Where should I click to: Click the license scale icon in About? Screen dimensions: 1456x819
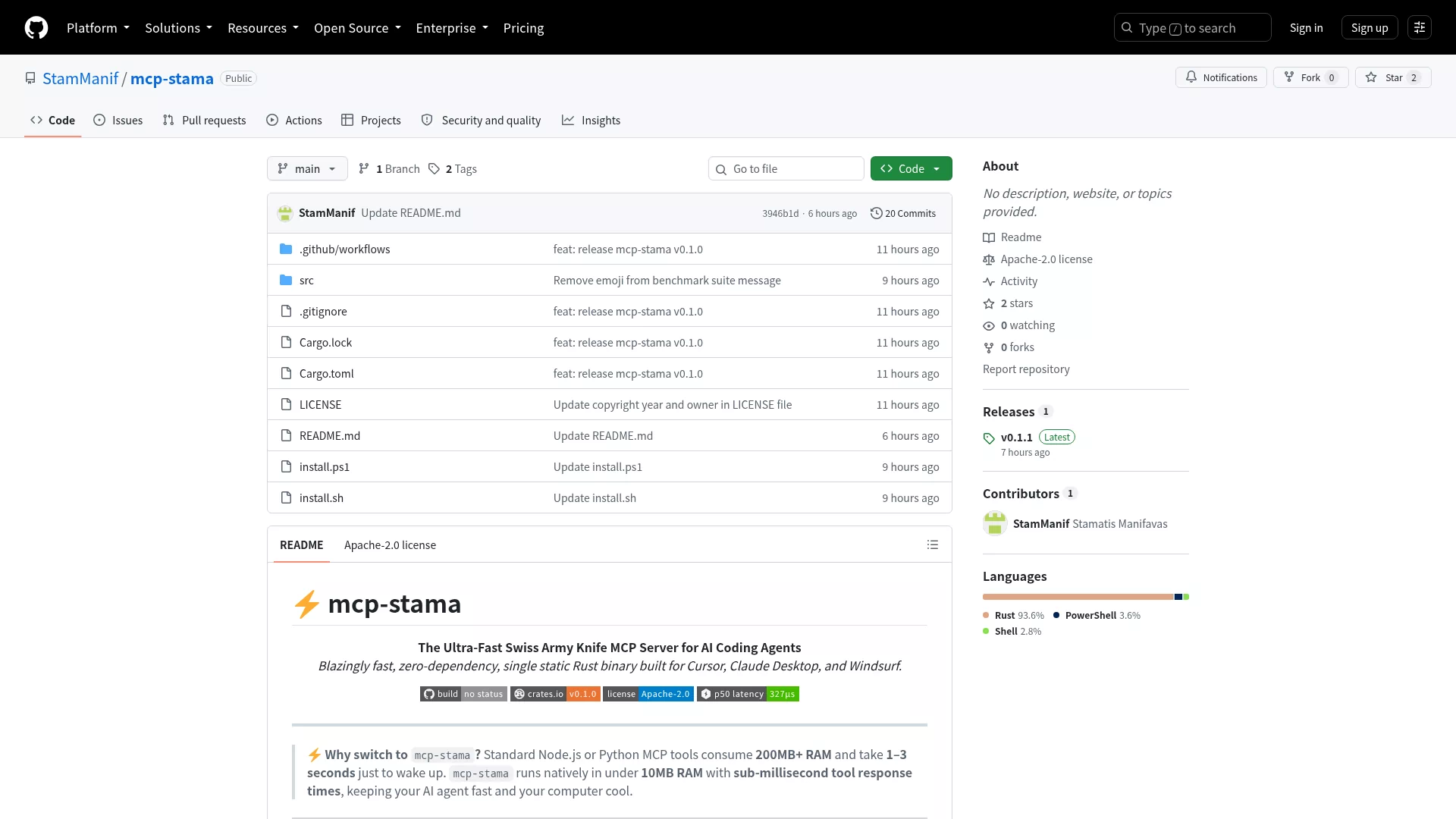coord(989,259)
